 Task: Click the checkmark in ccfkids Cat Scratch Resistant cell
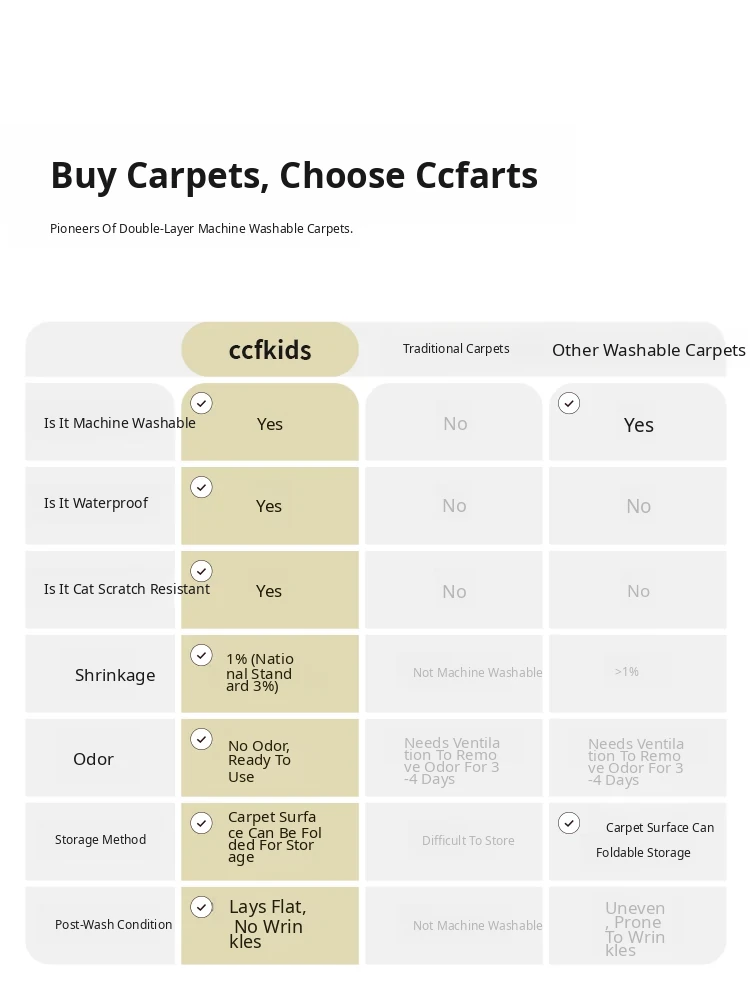202,571
